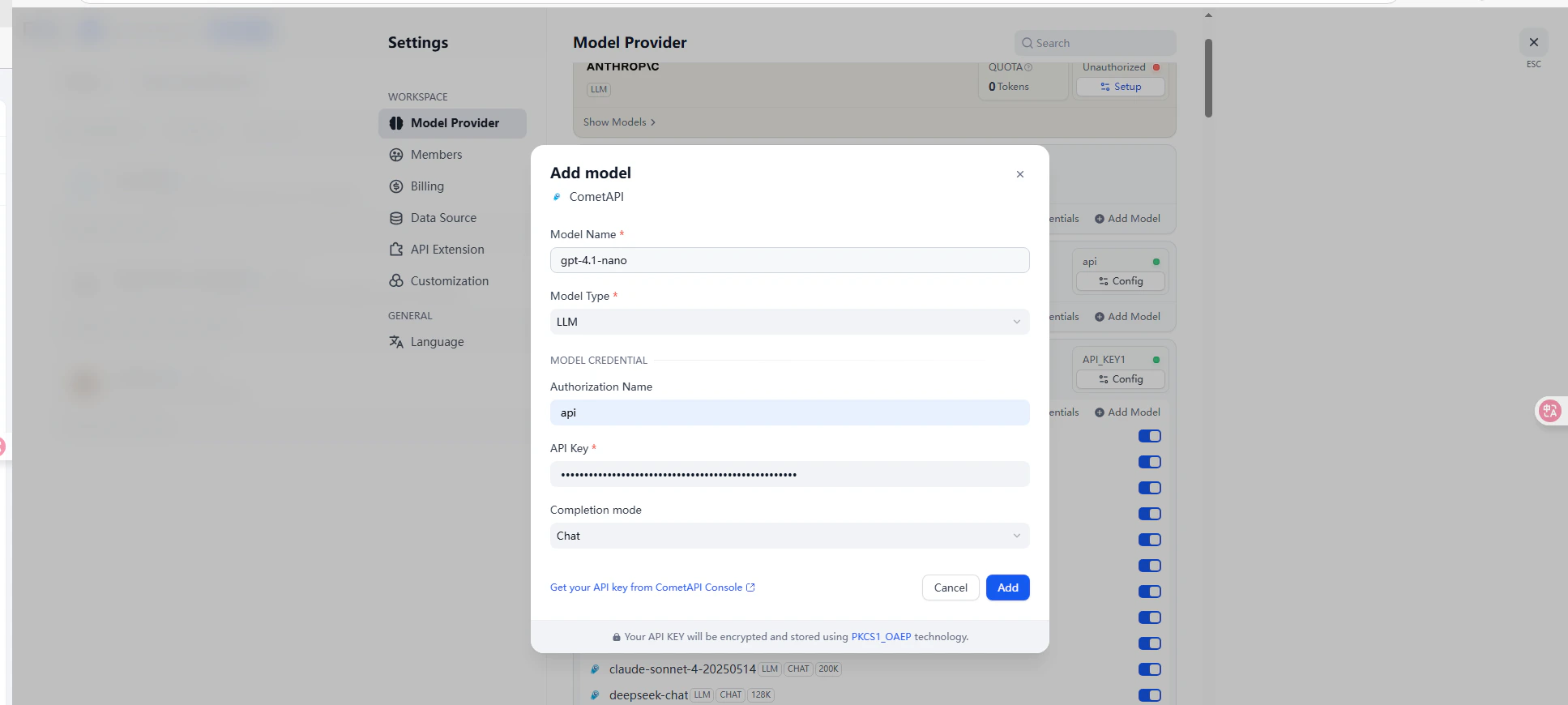The width and height of the screenshot is (1568, 705).
Task: Click the Customization sidebar icon
Action: pyautogui.click(x=396, y=281)
